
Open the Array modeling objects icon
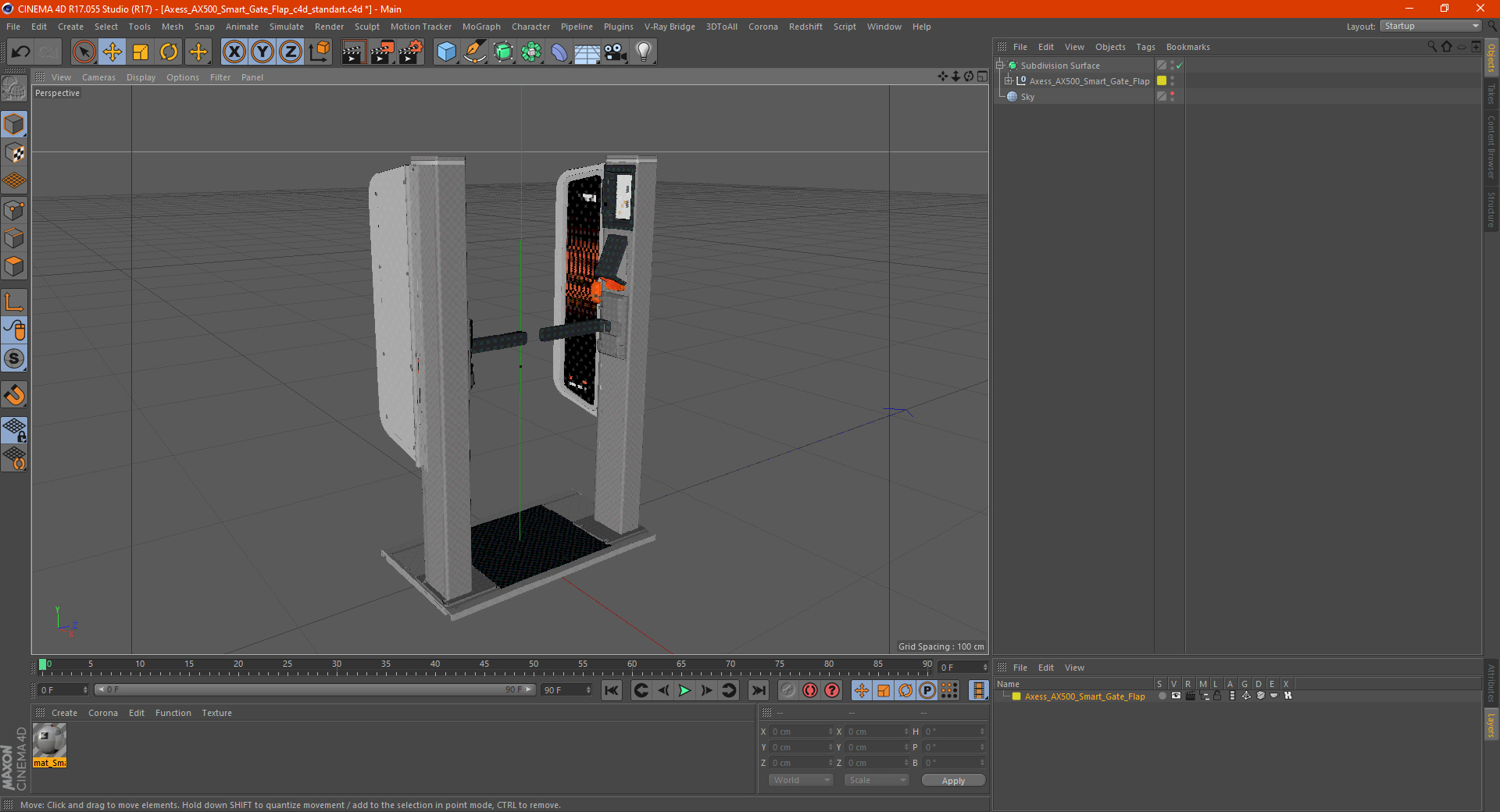pyautogui.click(x=531, y=52)
